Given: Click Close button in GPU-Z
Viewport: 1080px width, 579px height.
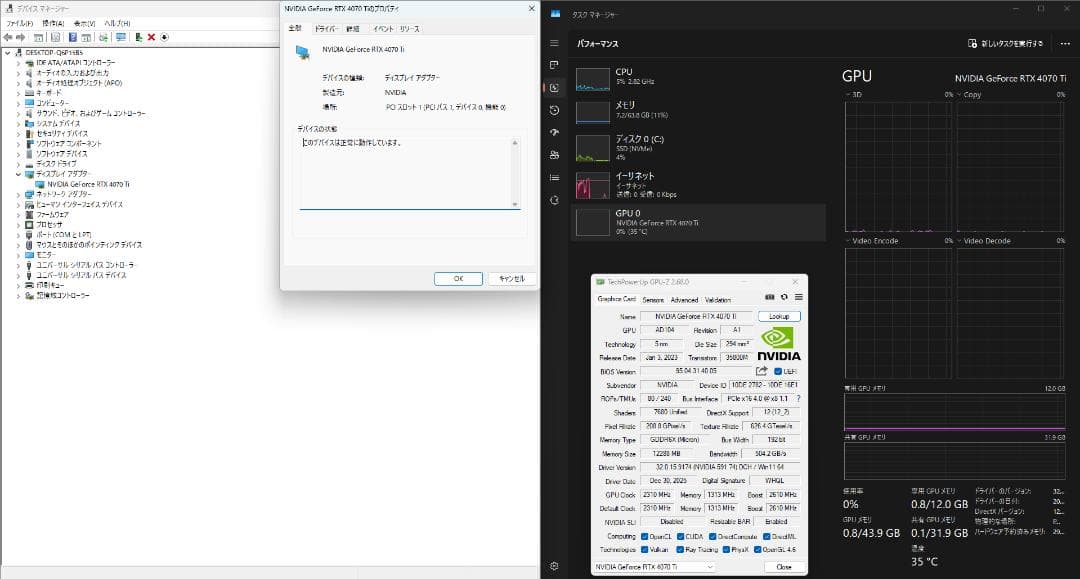Looking at the screenshot, I should coord(784,567).
